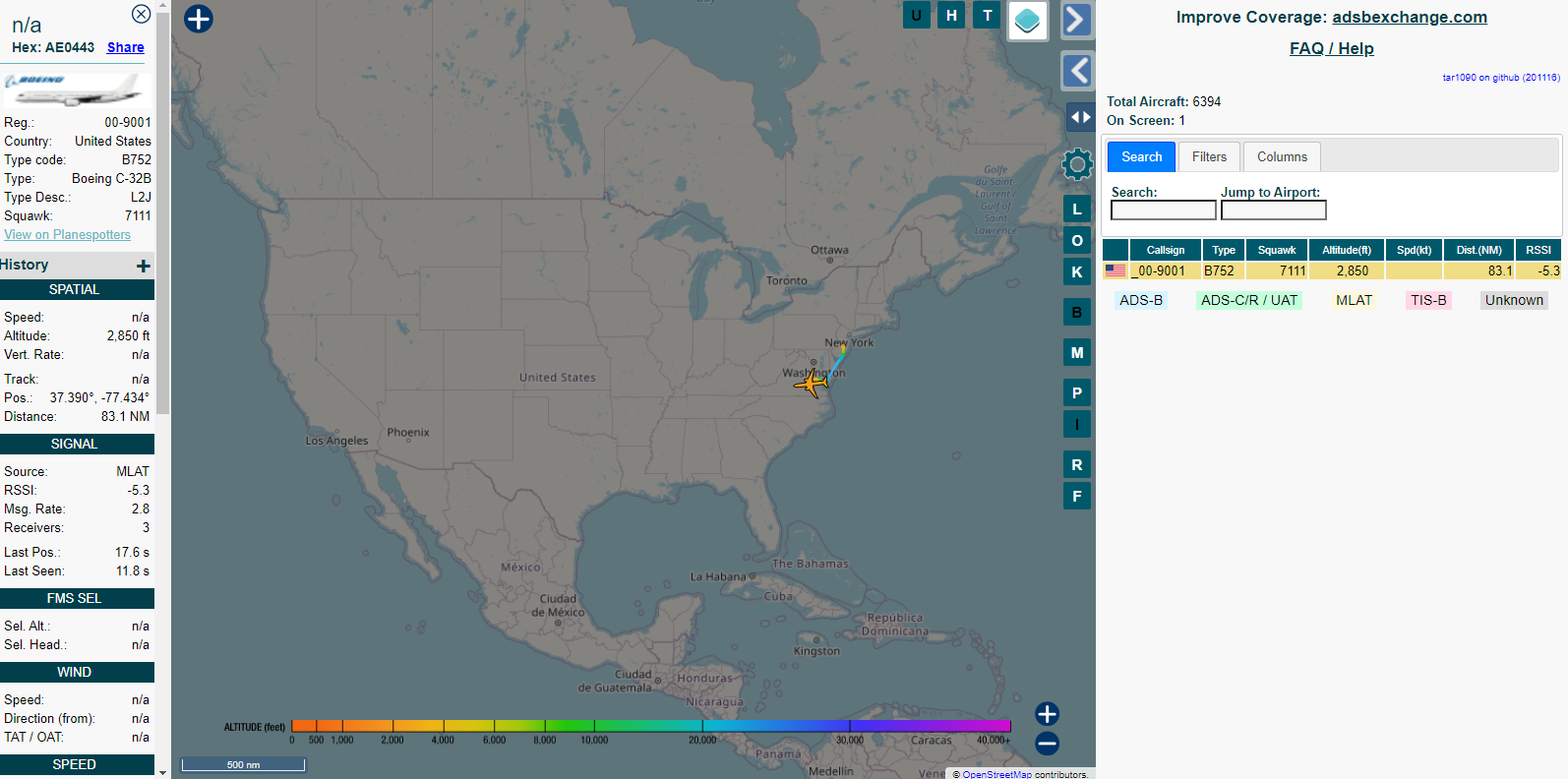This screenshot has height=779, width=1568.
Task: Click the left panel scrollbar
Action: click(x=162, y=211)
